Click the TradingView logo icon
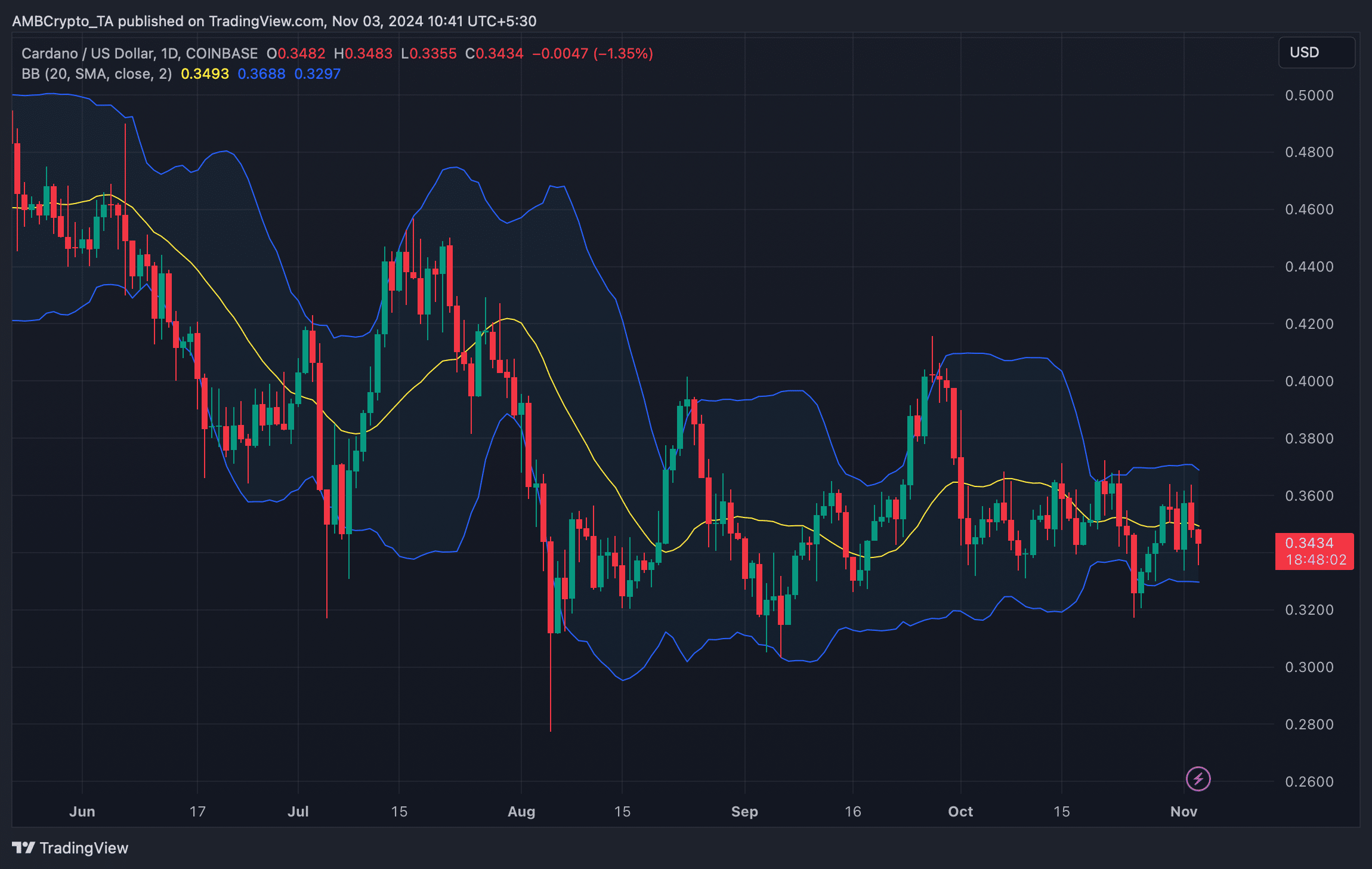The width and height of the screenshot is (1372, 869). 23,848
